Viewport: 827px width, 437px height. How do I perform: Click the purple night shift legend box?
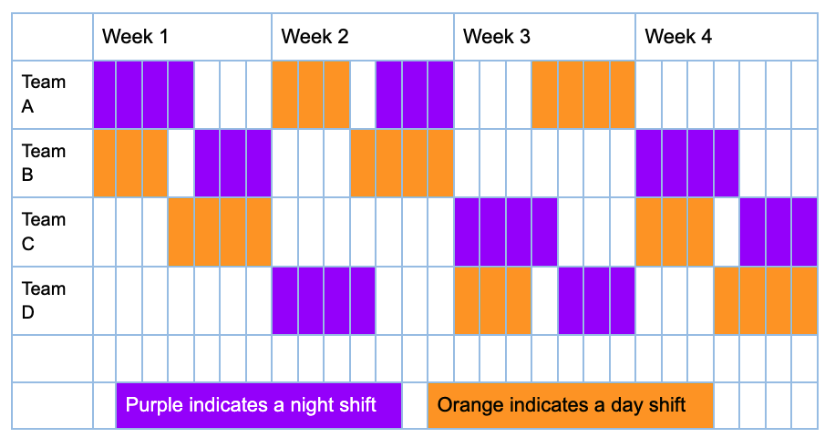(x=258, y=405)
